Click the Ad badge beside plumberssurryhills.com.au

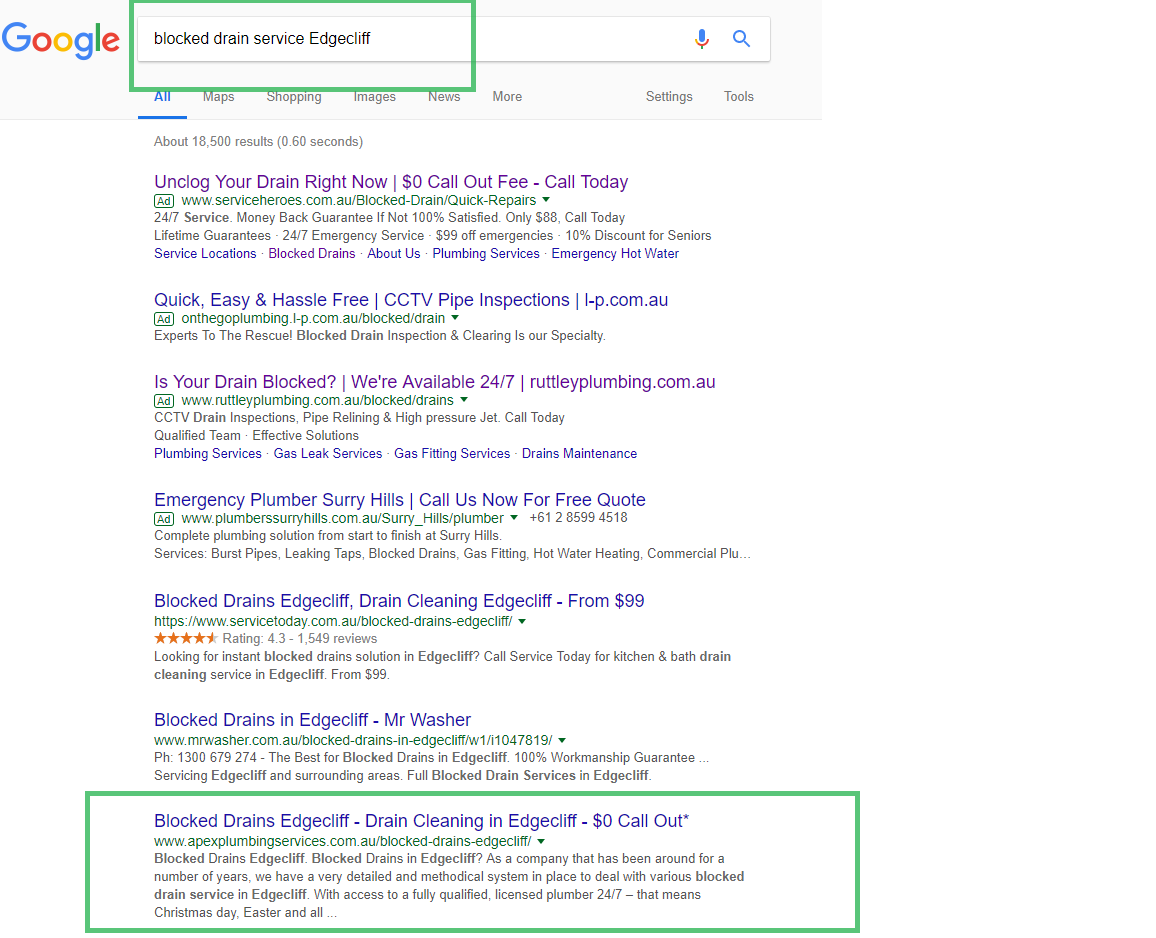pos(164,518)
